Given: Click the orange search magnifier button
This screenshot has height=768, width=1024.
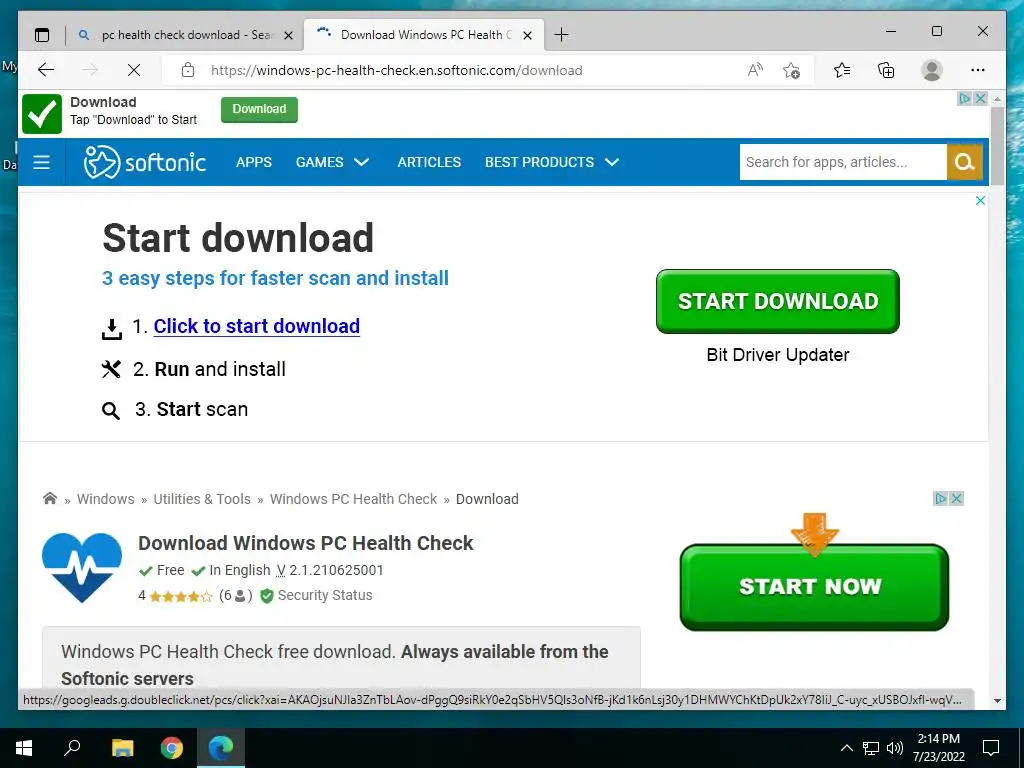Looking at the screenshot, I should click(x=965, y=162).
